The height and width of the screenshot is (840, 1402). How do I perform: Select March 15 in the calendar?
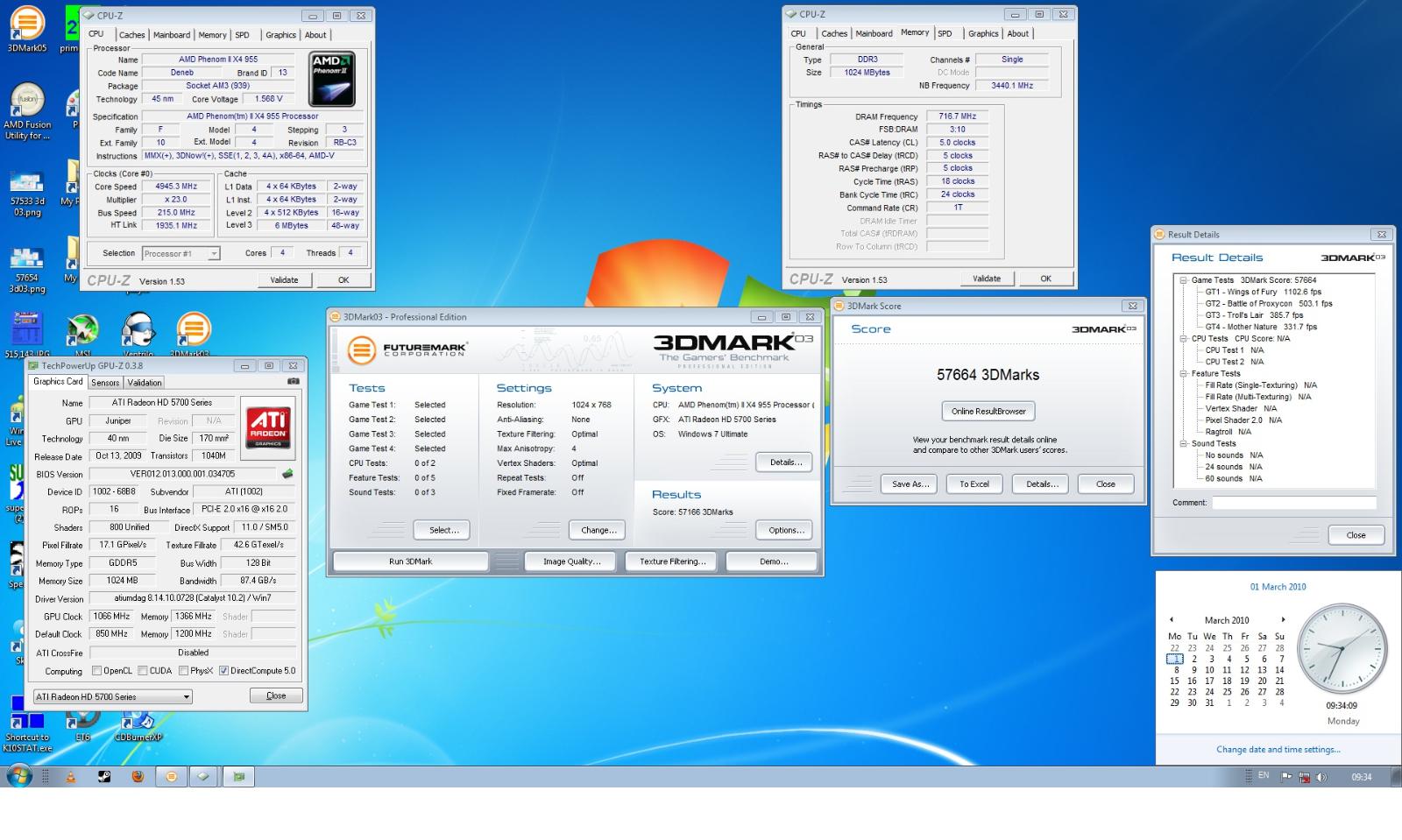[x=1174, y=681]
